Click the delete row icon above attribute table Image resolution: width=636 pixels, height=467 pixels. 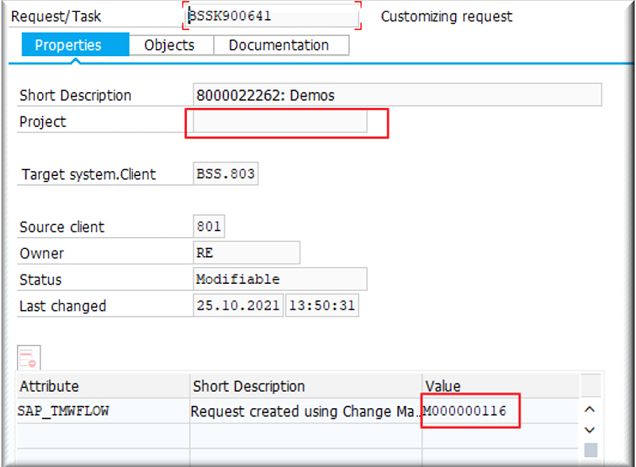point(29,357)
